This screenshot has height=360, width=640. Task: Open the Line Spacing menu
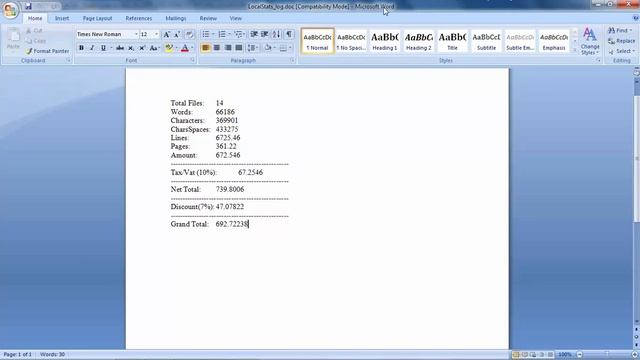252,48
